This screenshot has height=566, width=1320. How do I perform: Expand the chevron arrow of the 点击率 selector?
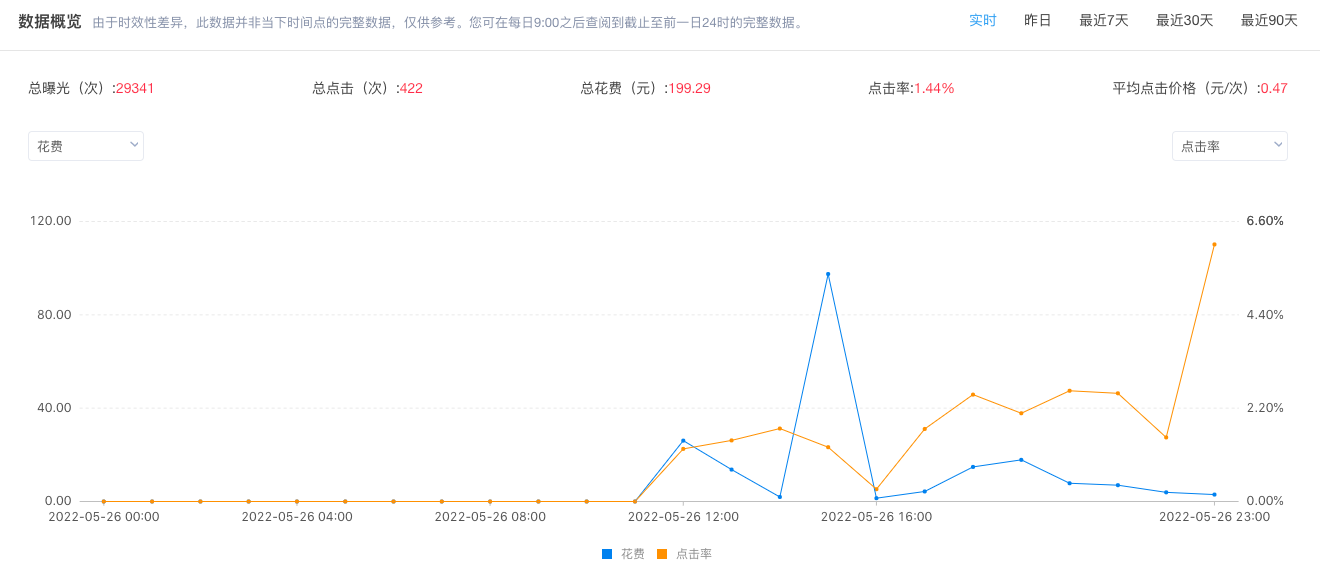click(1278, 145)
